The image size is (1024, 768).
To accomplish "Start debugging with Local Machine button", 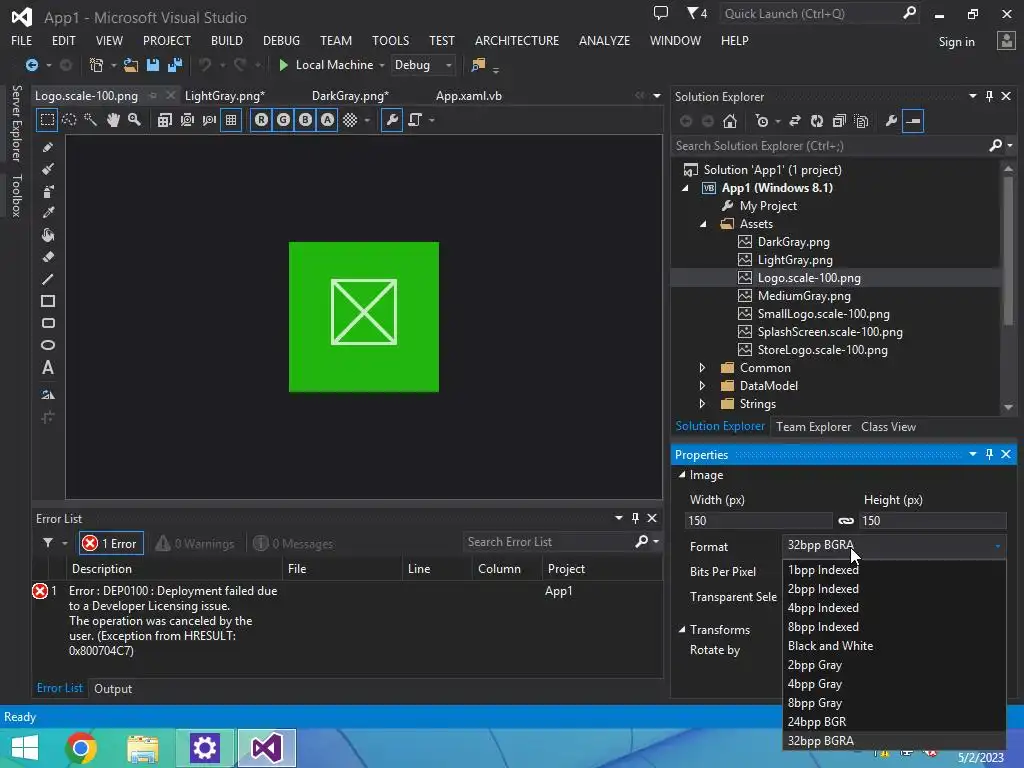I will click(x=326, y=65).
